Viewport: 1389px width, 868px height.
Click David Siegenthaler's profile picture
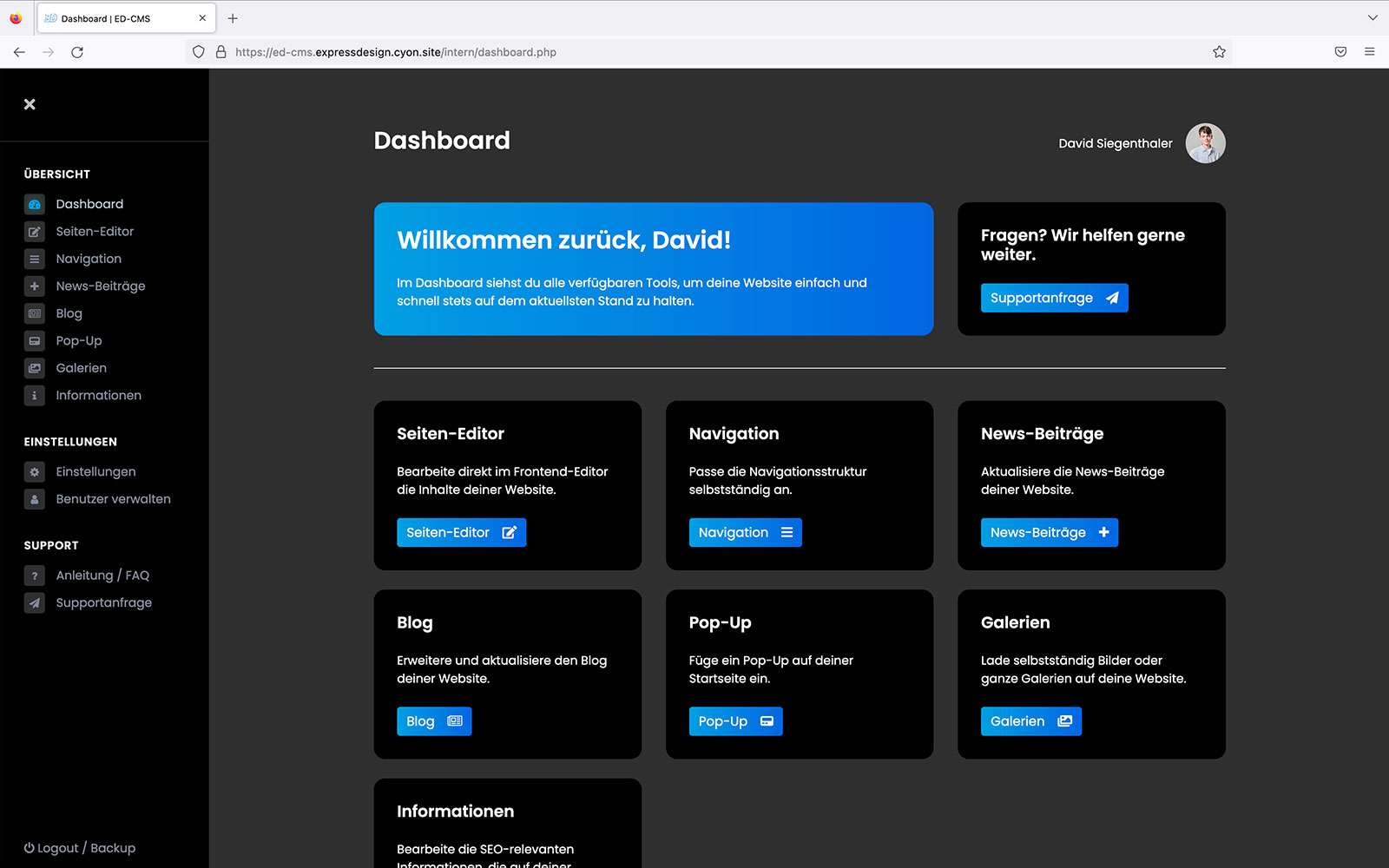1205,143
